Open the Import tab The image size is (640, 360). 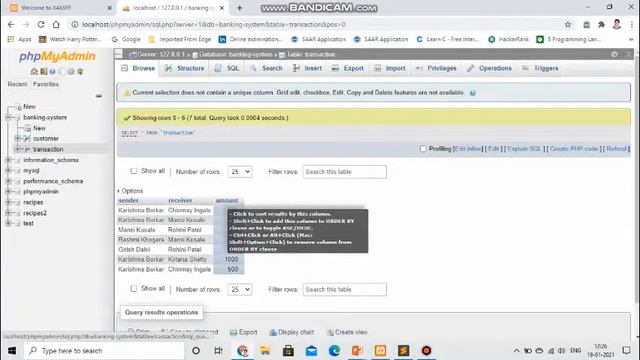[x=390, y=68]
